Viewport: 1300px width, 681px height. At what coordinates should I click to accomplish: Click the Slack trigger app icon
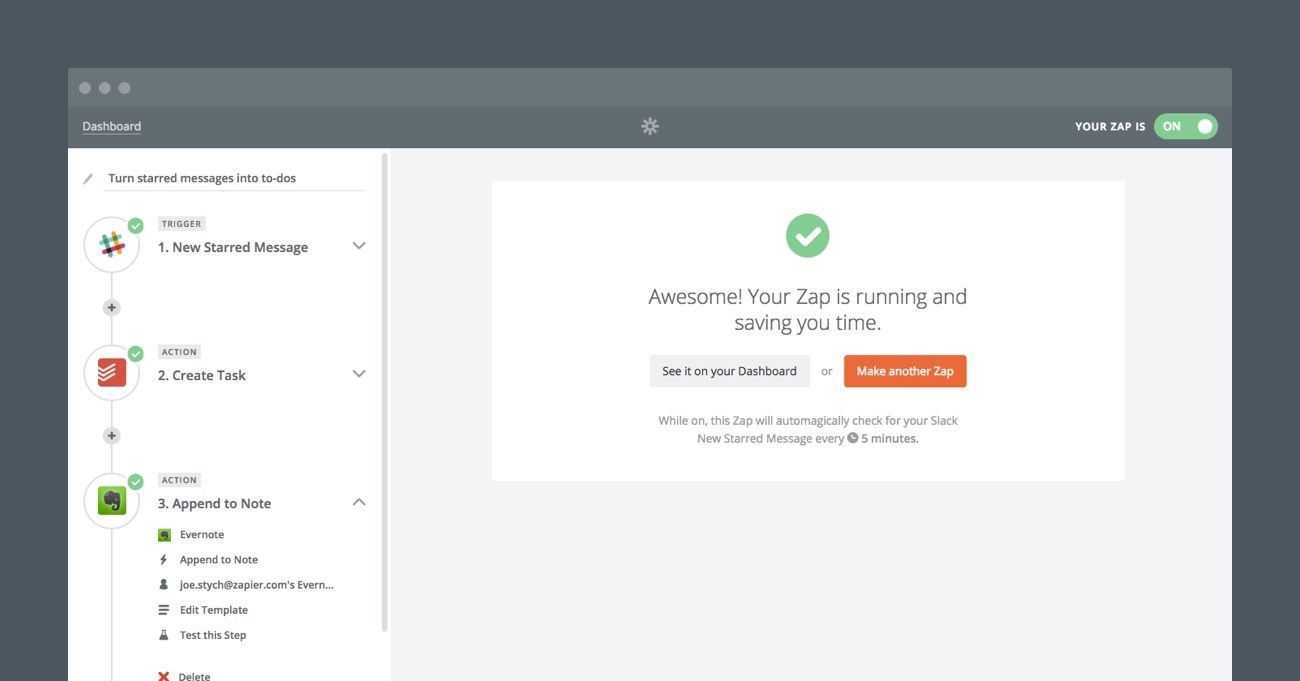112,245
